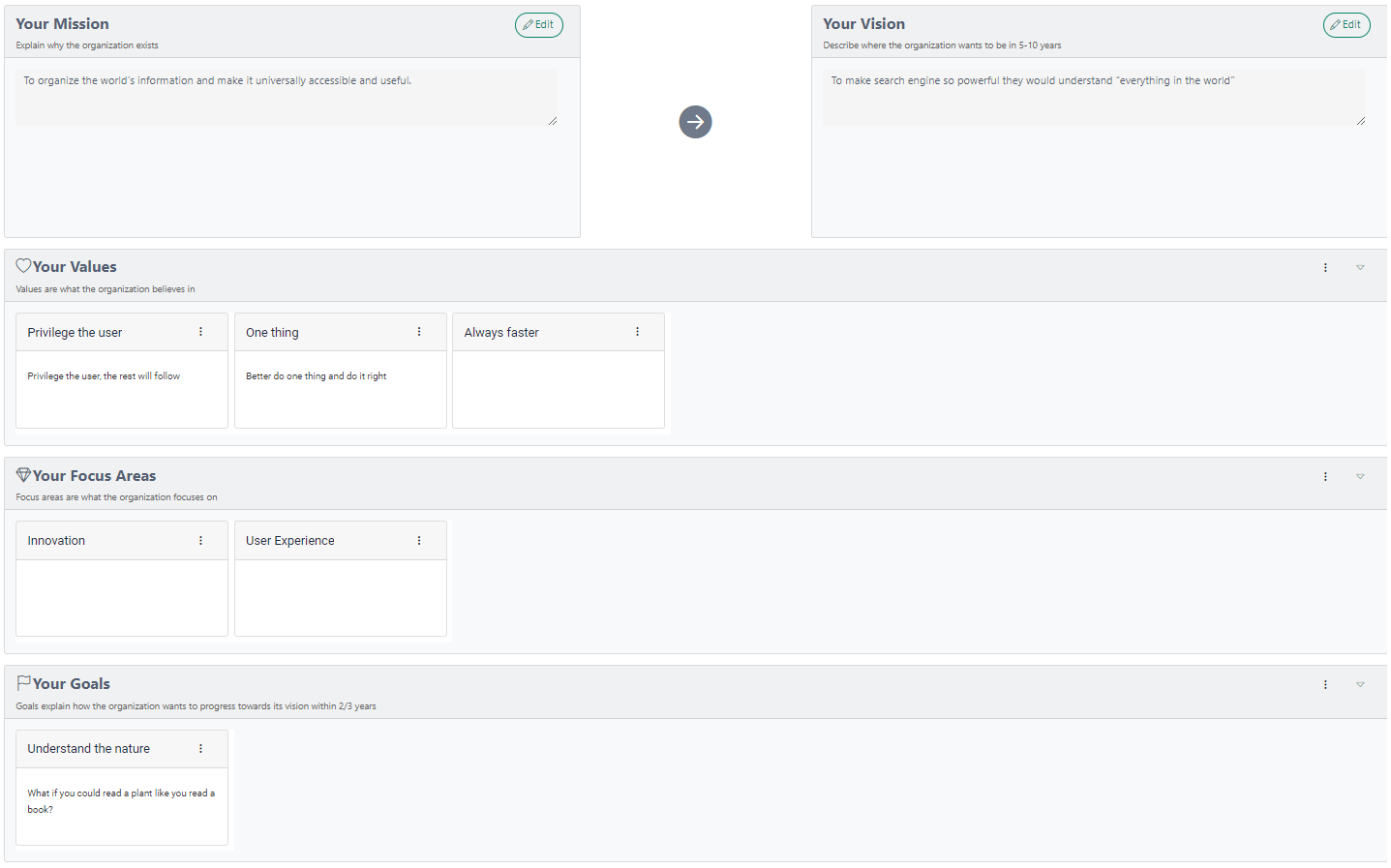Collapse the Your Focus Areas section
The width and height of the screenshot is (1391, 868).
(1360, 477)
